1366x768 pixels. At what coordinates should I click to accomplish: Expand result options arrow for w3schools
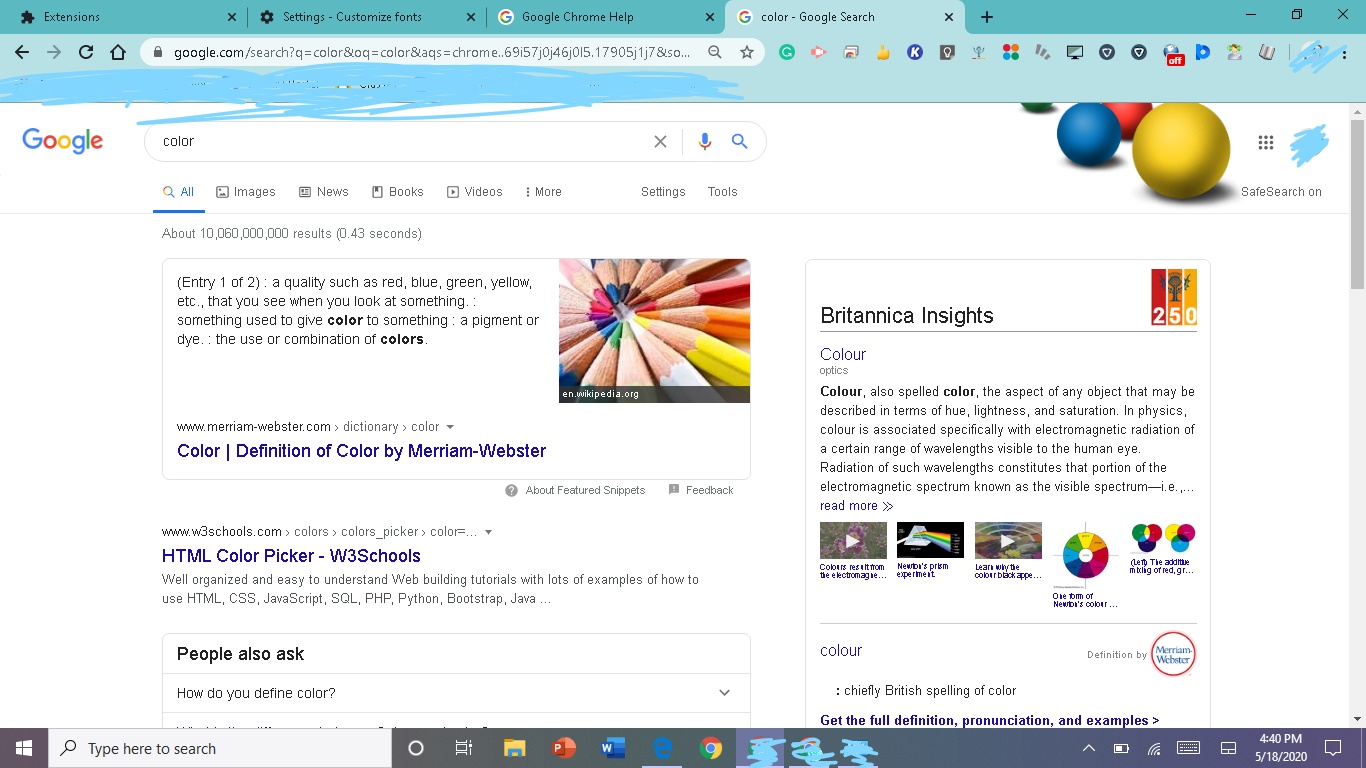[489, 532]
